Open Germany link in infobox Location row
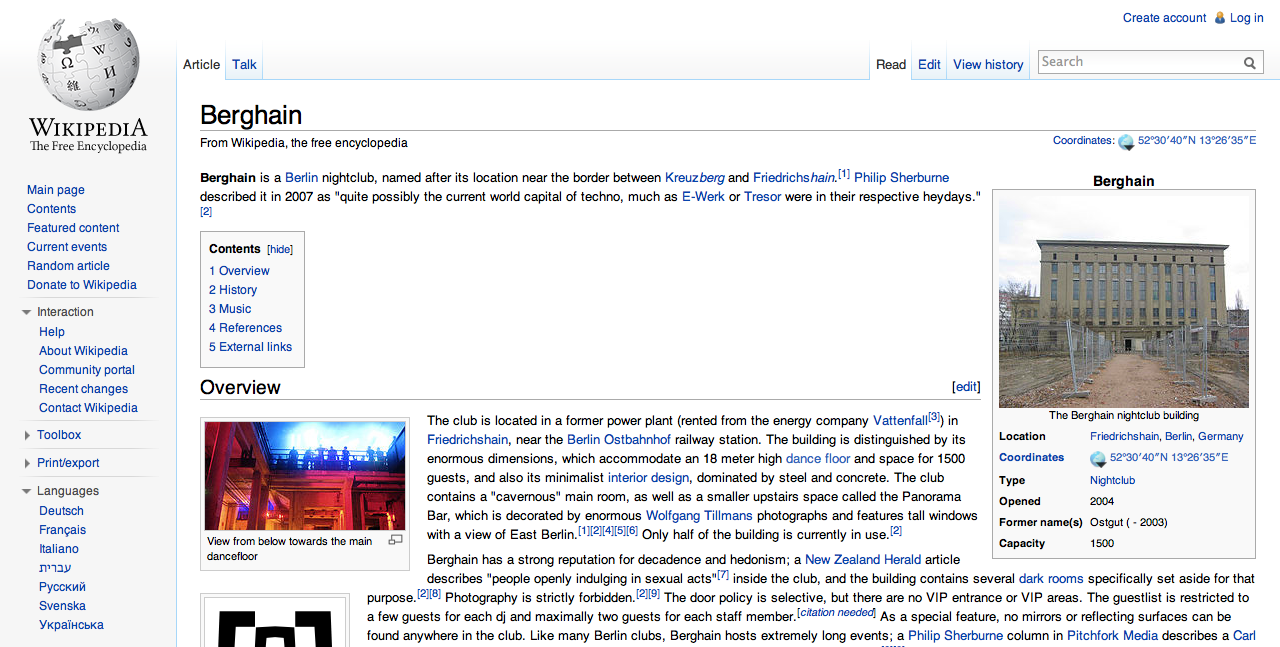1280x647 pixels. (x=1221, y=437)
